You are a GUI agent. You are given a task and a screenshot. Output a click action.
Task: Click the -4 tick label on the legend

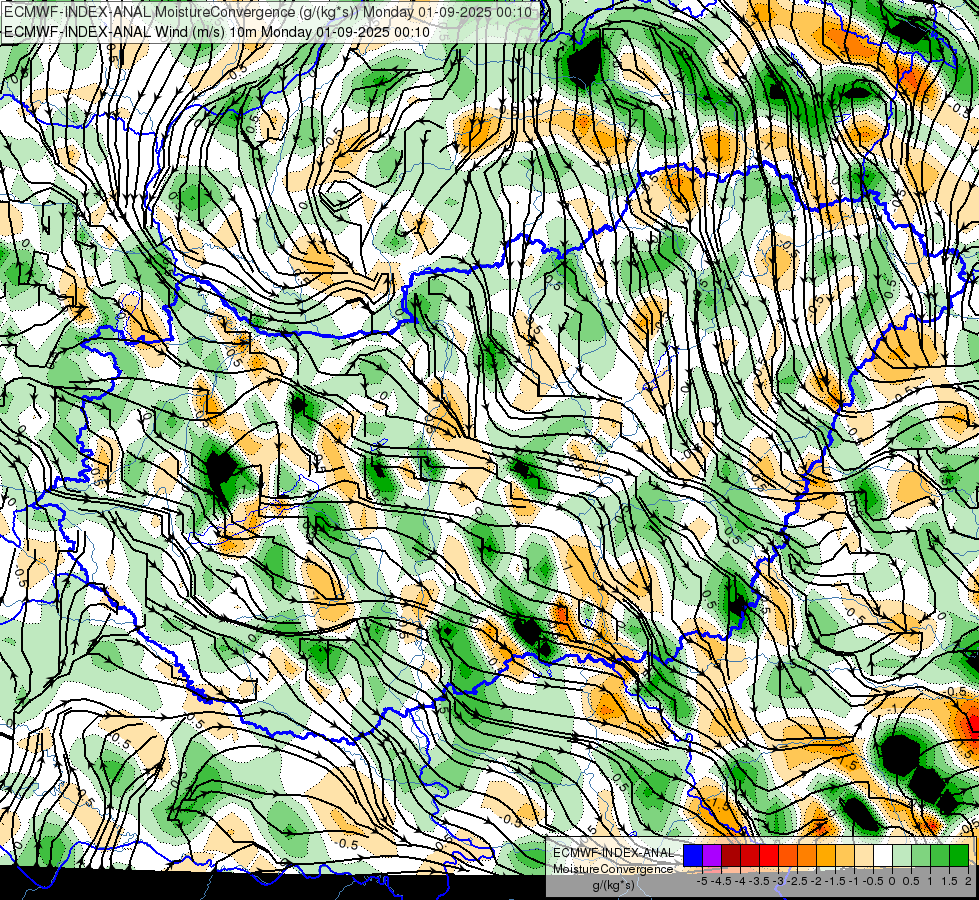tap(741, 881)
